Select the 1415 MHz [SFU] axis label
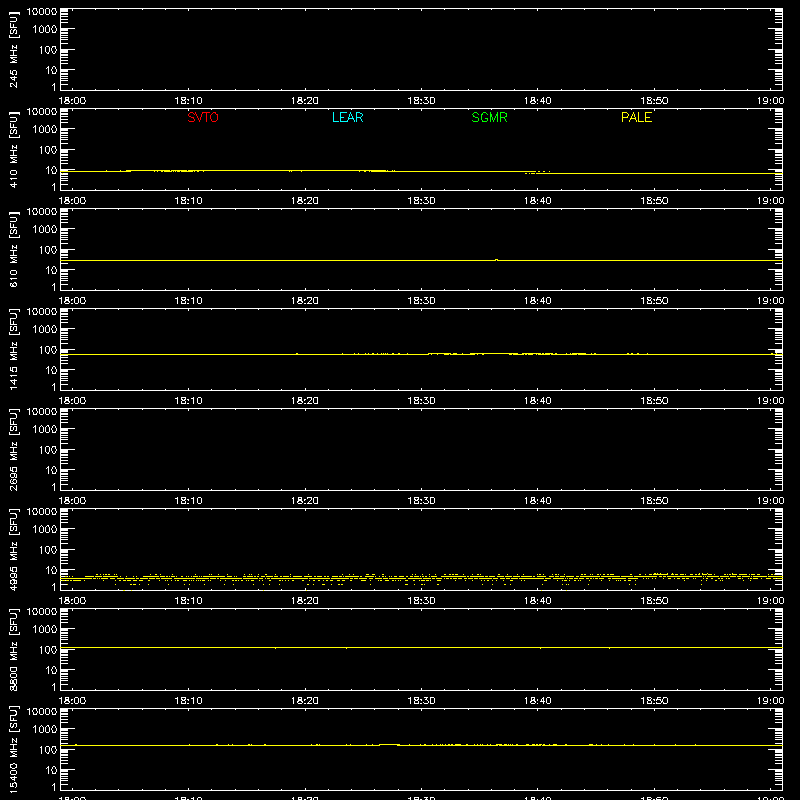This screenshot has width=800, height=800. 13,349
